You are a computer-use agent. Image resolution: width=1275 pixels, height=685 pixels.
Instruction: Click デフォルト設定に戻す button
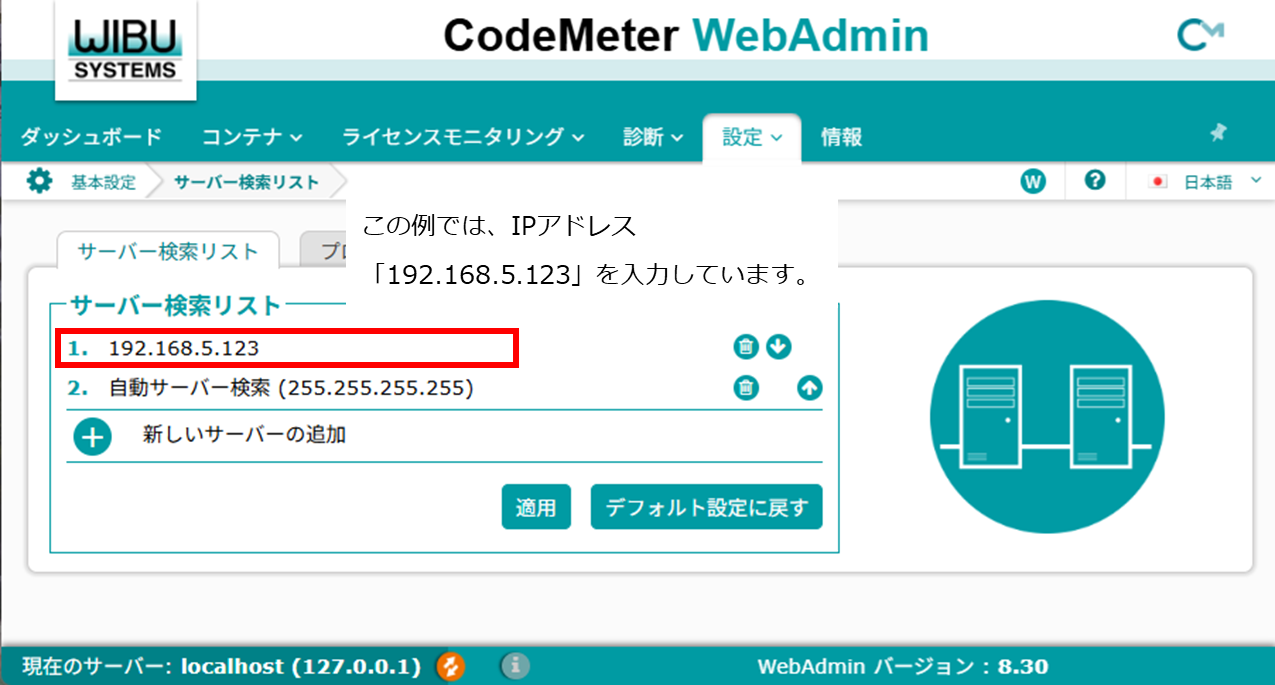[x=706, y=507]
